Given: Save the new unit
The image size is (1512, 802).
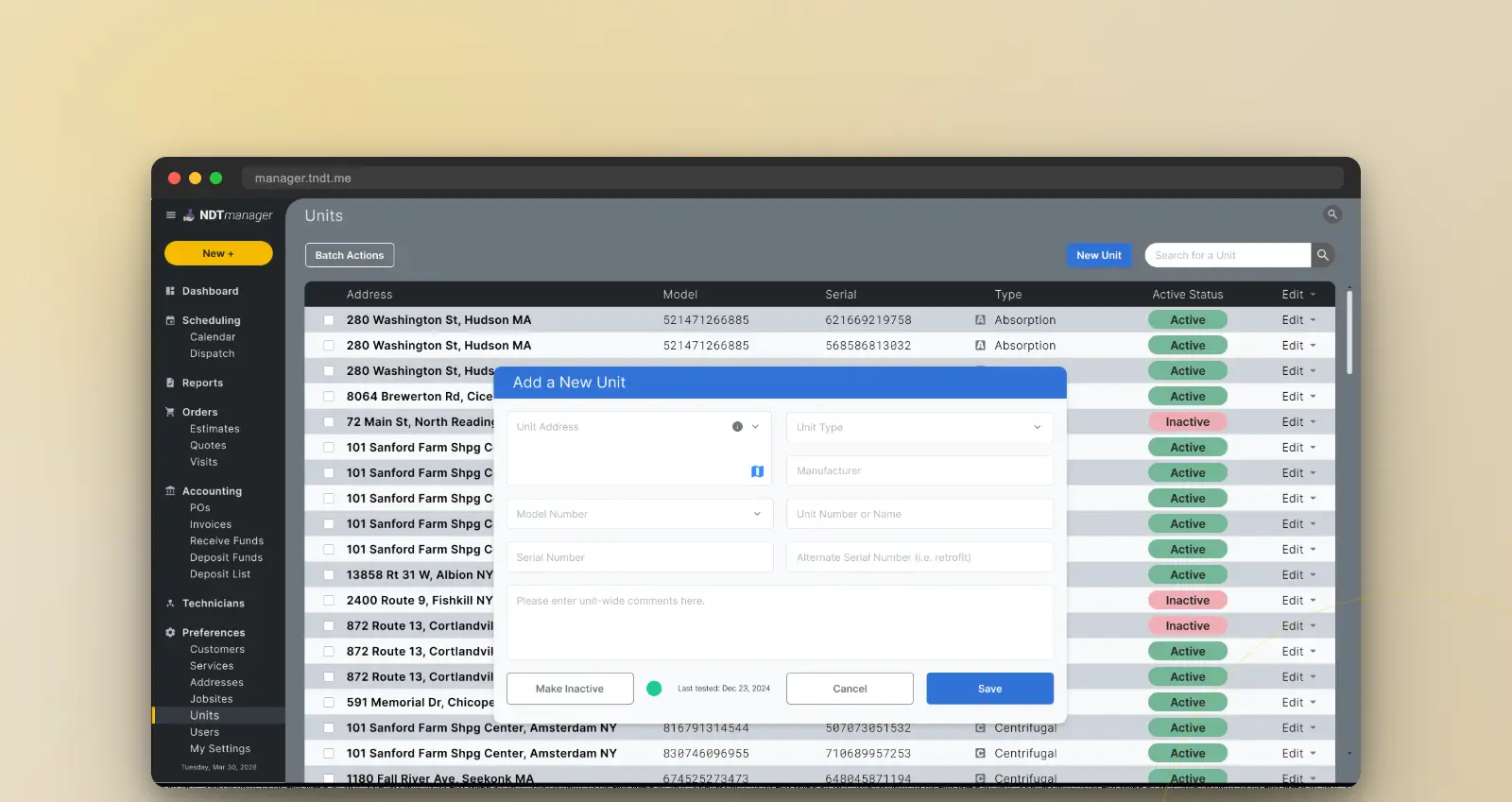Looking at the screenshot, I should click(990, 689).
